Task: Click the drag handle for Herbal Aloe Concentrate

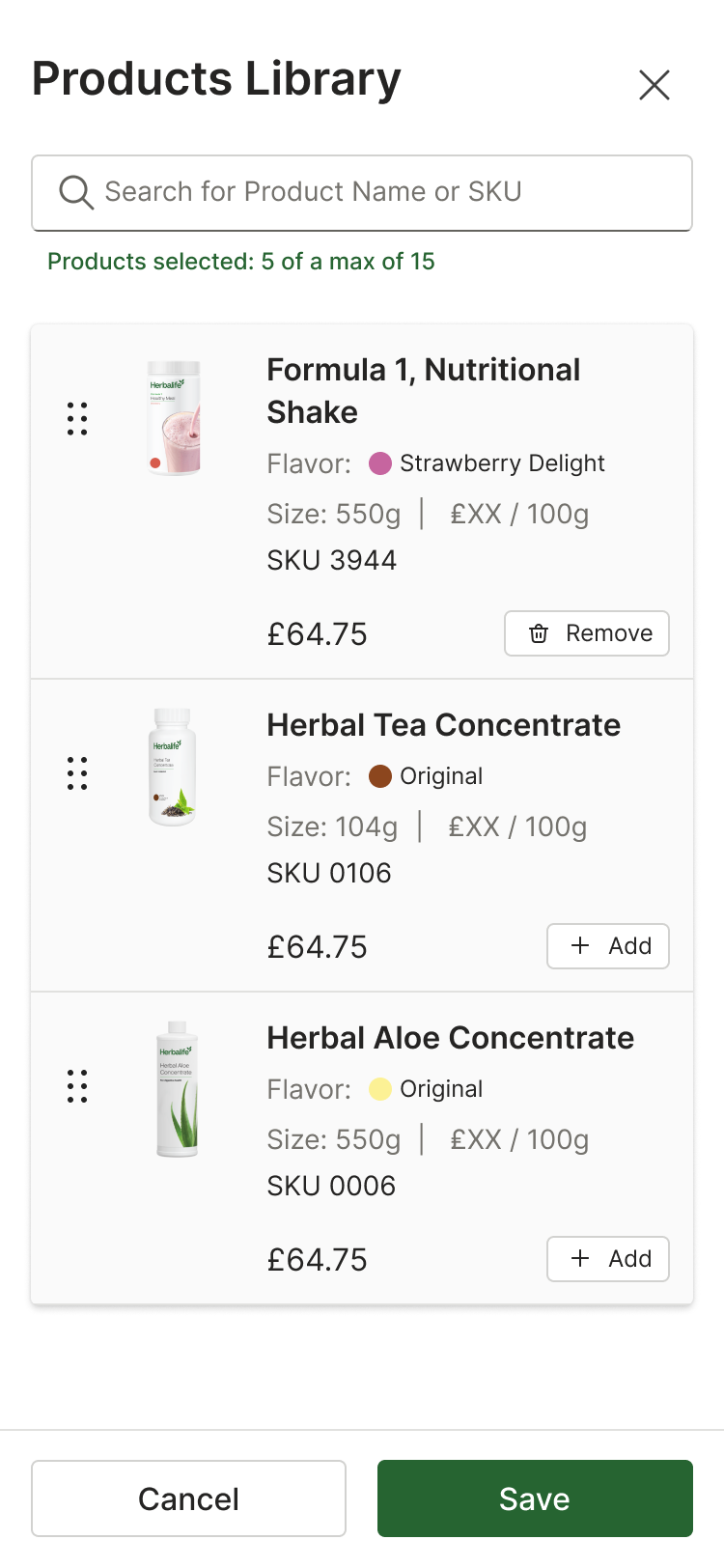Action: 77,1087
